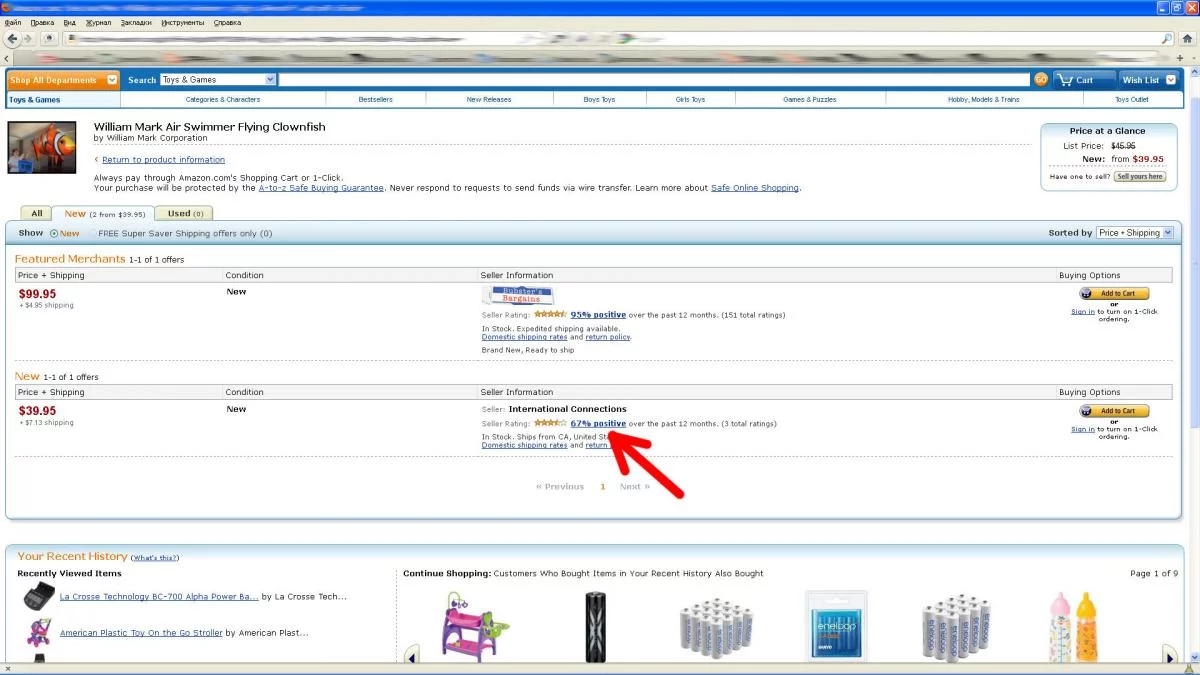Screen dimensions: 1200x675
Task: Expand the Shop All Departments menu
Action: tap(112, 80)
